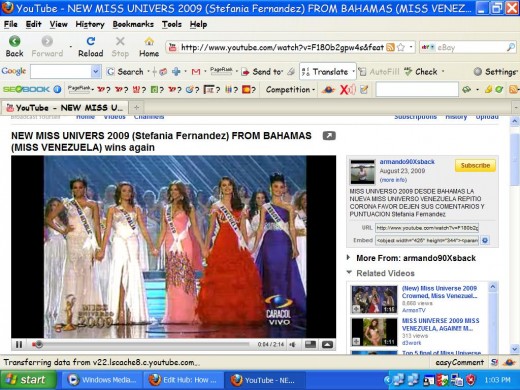The image size is (520, 390).
Task: Open Google toolbar Settings
Action: pyautogui.click(x=496, y=72)
